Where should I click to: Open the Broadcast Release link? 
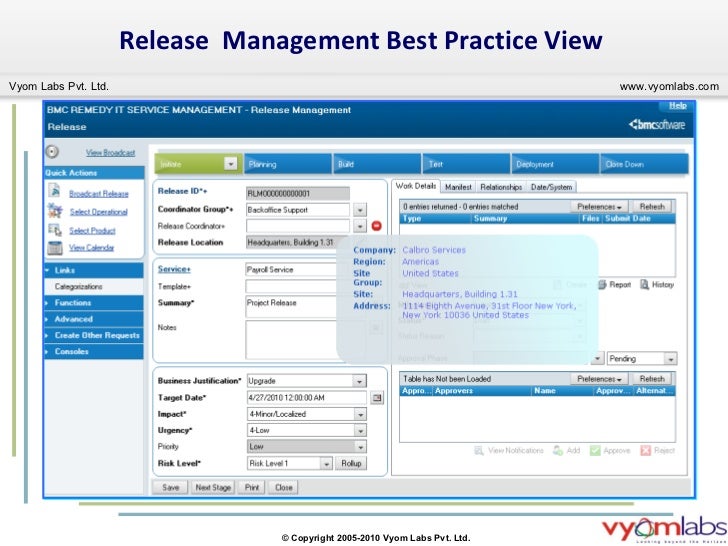99,194
